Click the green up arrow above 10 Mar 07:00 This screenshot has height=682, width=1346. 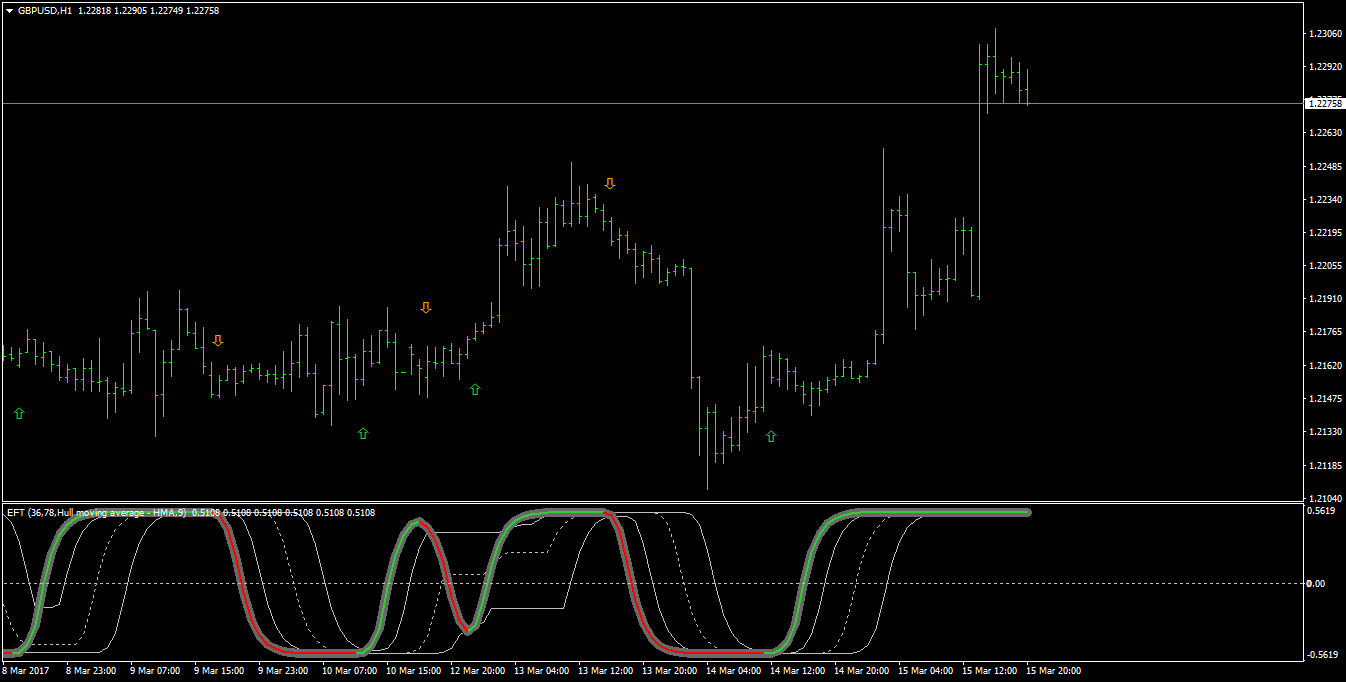coord(363,433)
